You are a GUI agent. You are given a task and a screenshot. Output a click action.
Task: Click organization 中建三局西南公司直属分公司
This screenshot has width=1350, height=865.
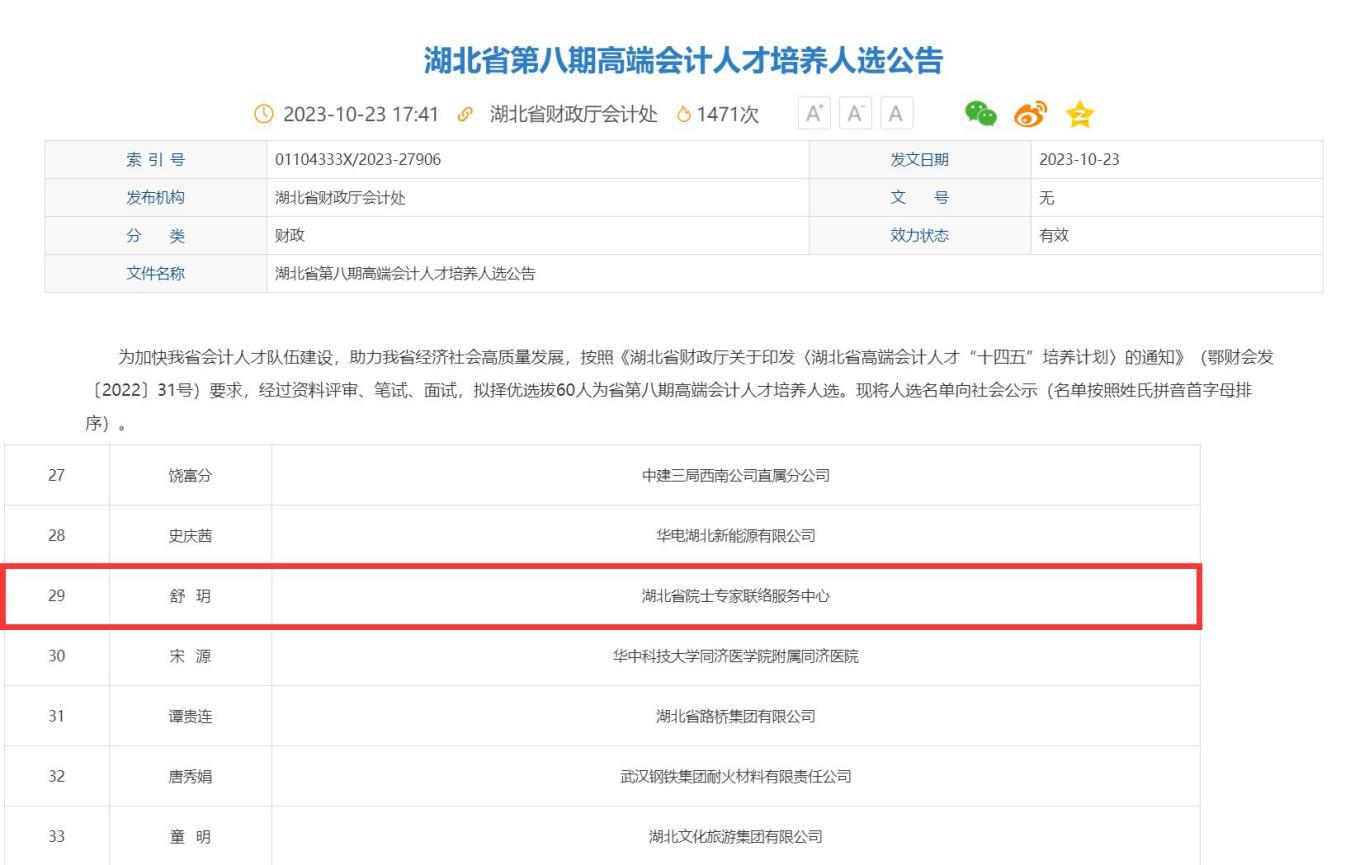click(735, 476)
